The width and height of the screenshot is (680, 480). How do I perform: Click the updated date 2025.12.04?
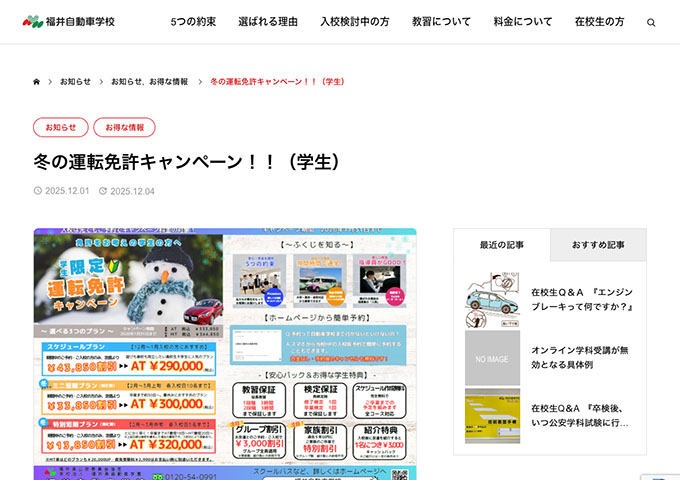[x=127, y=191]
